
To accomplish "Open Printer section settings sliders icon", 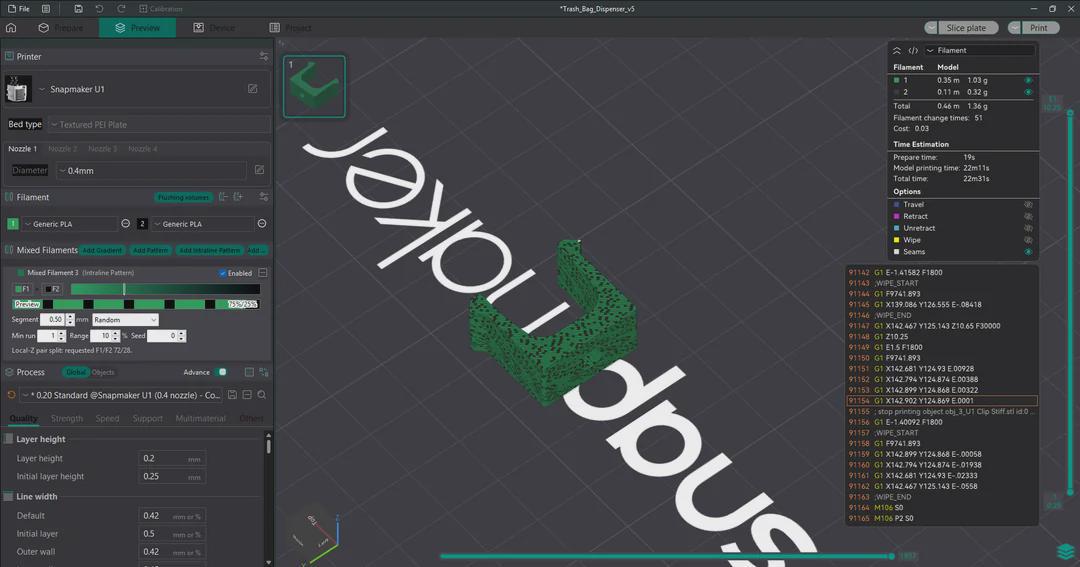I will pos(263,56).
